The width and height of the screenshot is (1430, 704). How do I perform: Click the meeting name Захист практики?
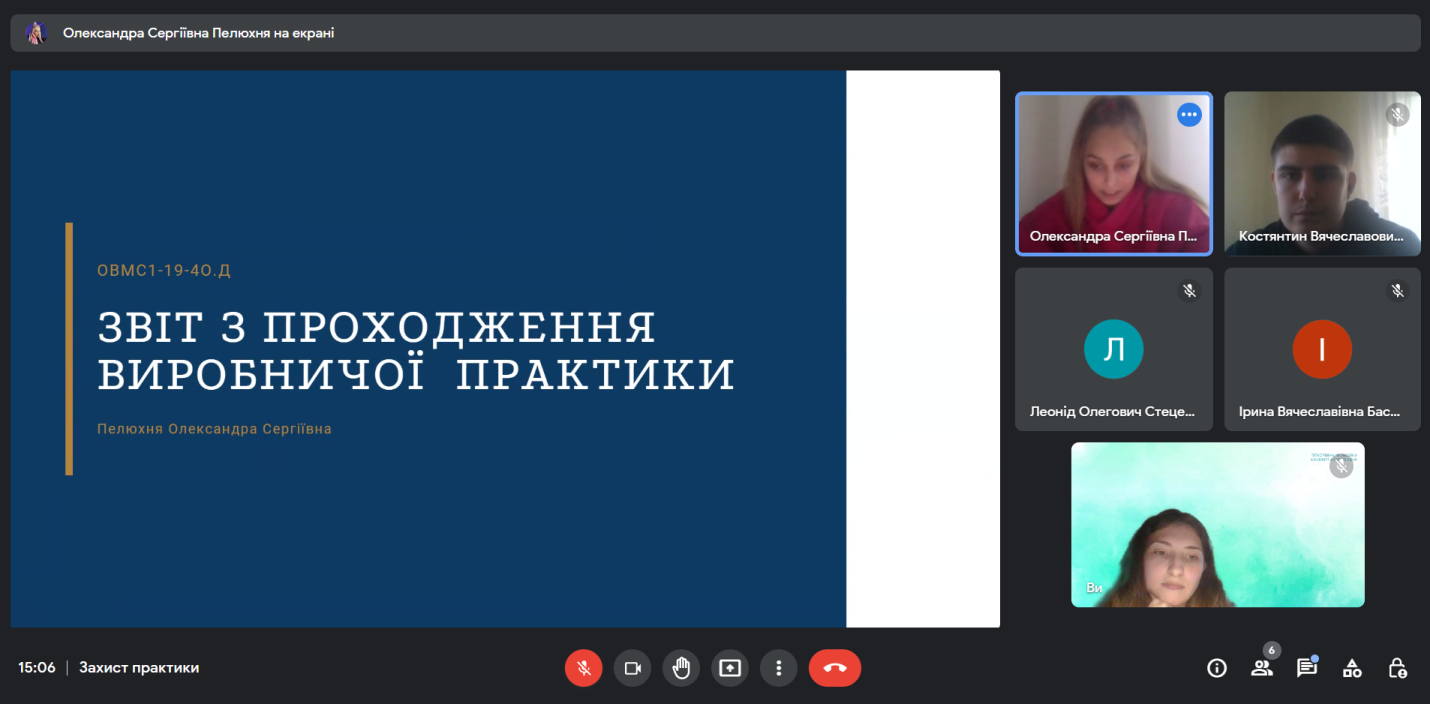pos(139,668)
